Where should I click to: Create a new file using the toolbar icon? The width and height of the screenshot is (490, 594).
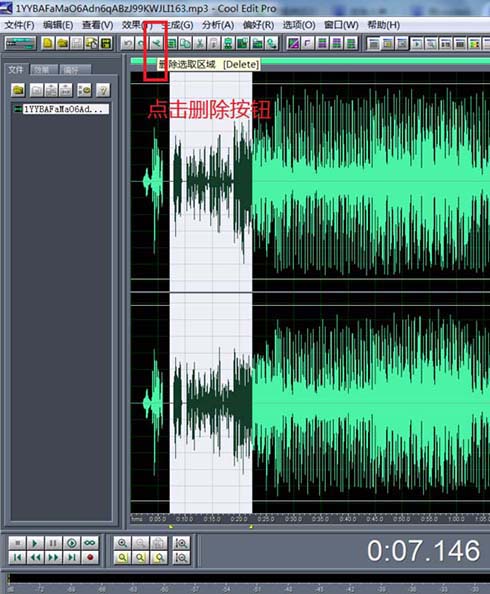coord(48,43)
